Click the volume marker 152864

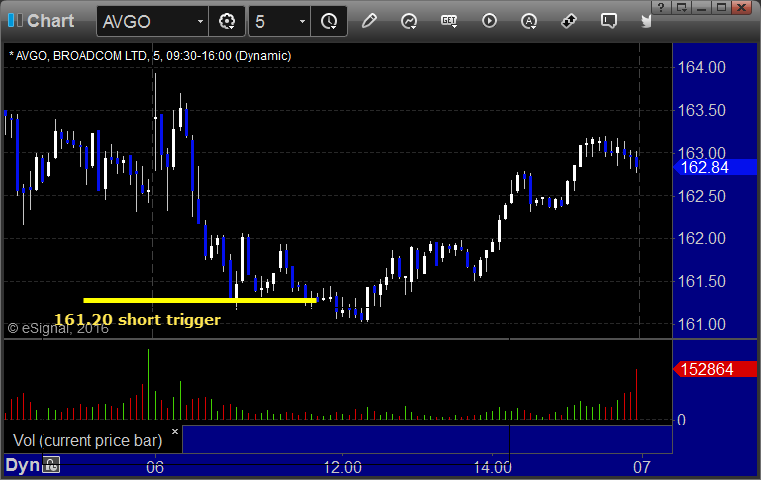click(x=714, y=369)
